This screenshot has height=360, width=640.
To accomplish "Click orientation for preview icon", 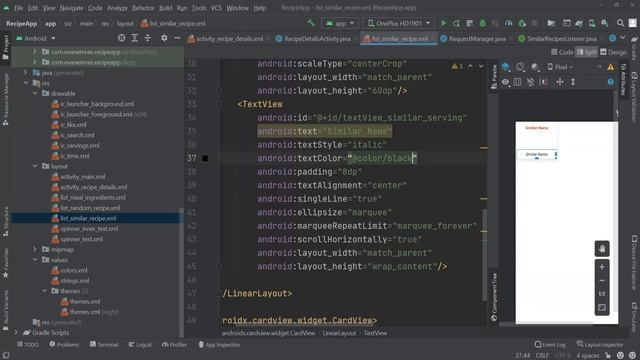I will pyautogui.click(x=520, y=67).
